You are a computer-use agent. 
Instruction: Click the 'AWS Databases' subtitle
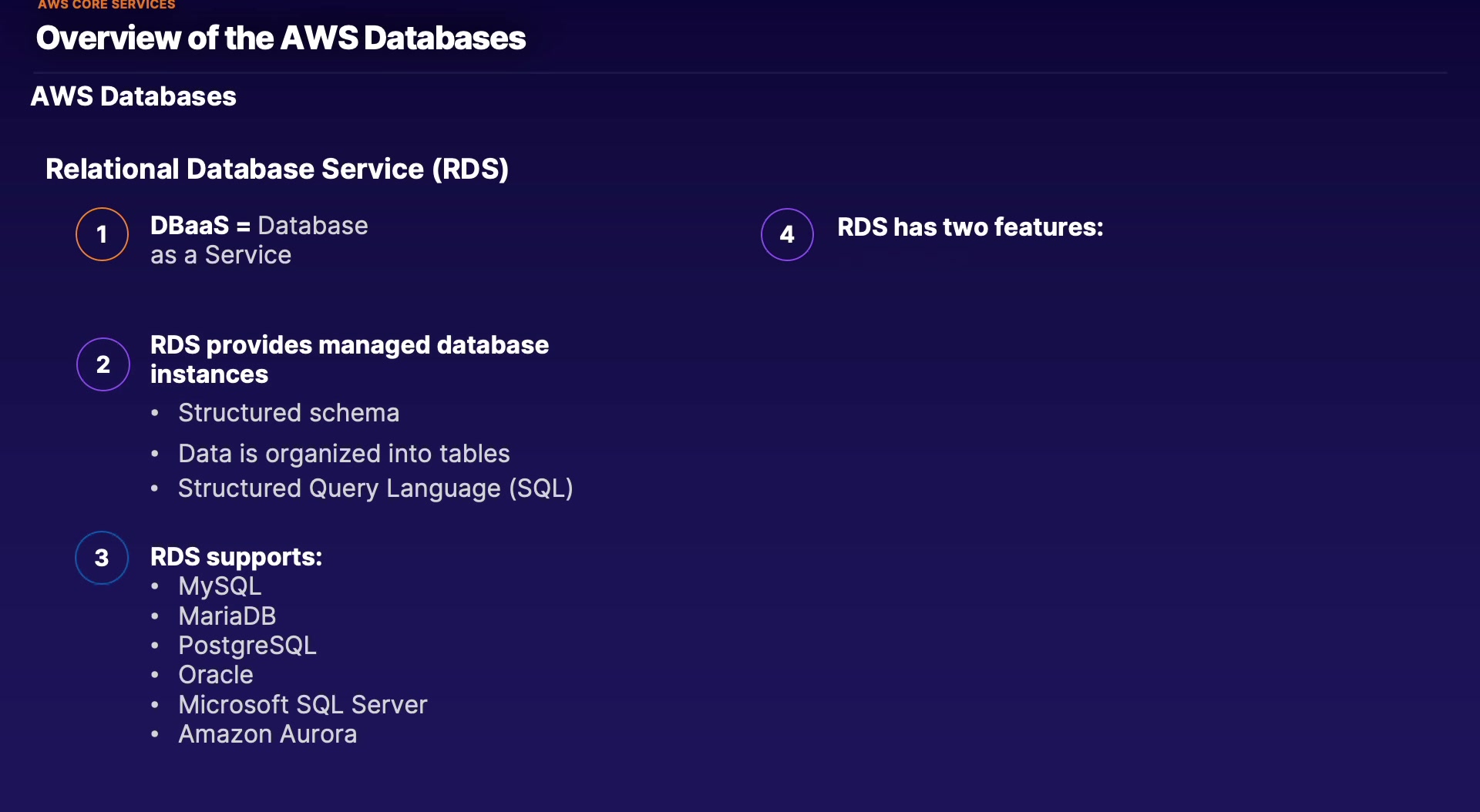tap(133, 96)
